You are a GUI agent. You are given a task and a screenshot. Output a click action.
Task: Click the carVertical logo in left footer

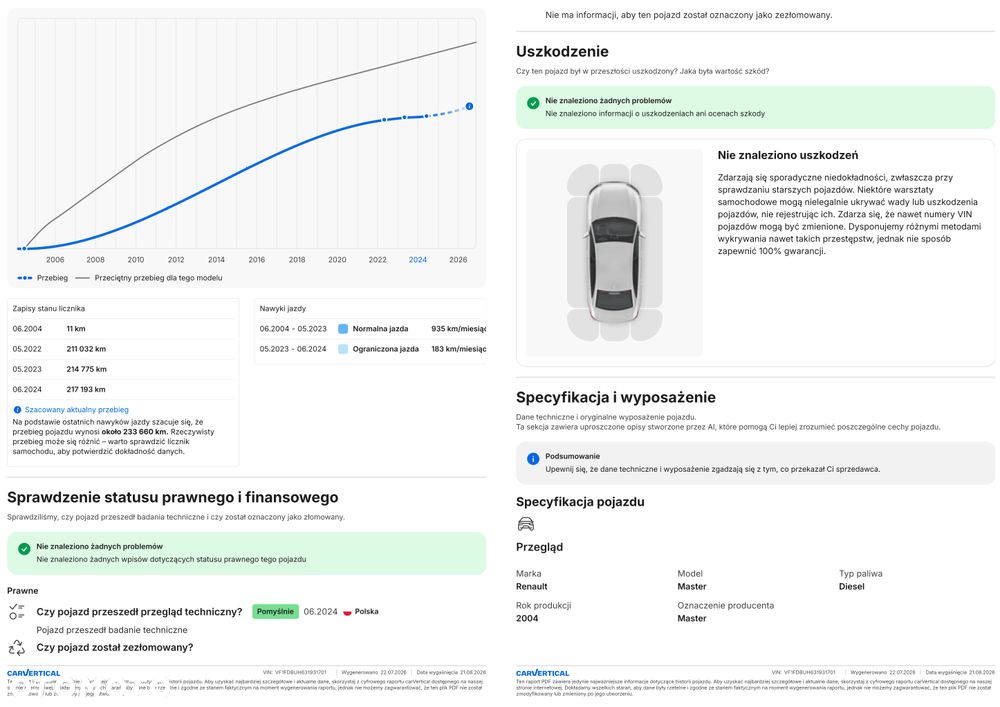coord(34,673)
